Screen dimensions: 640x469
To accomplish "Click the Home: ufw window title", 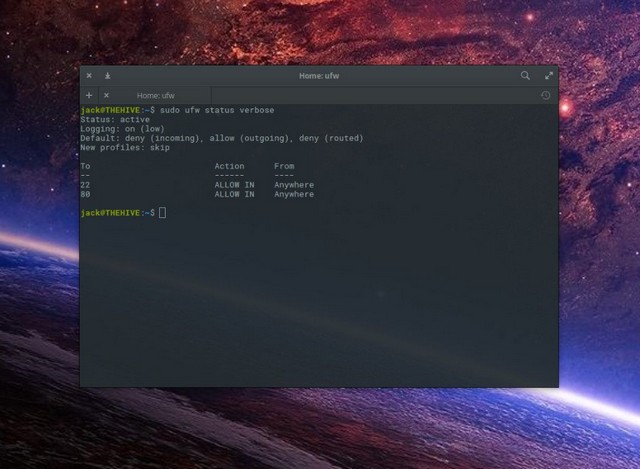I will (319, 76).
